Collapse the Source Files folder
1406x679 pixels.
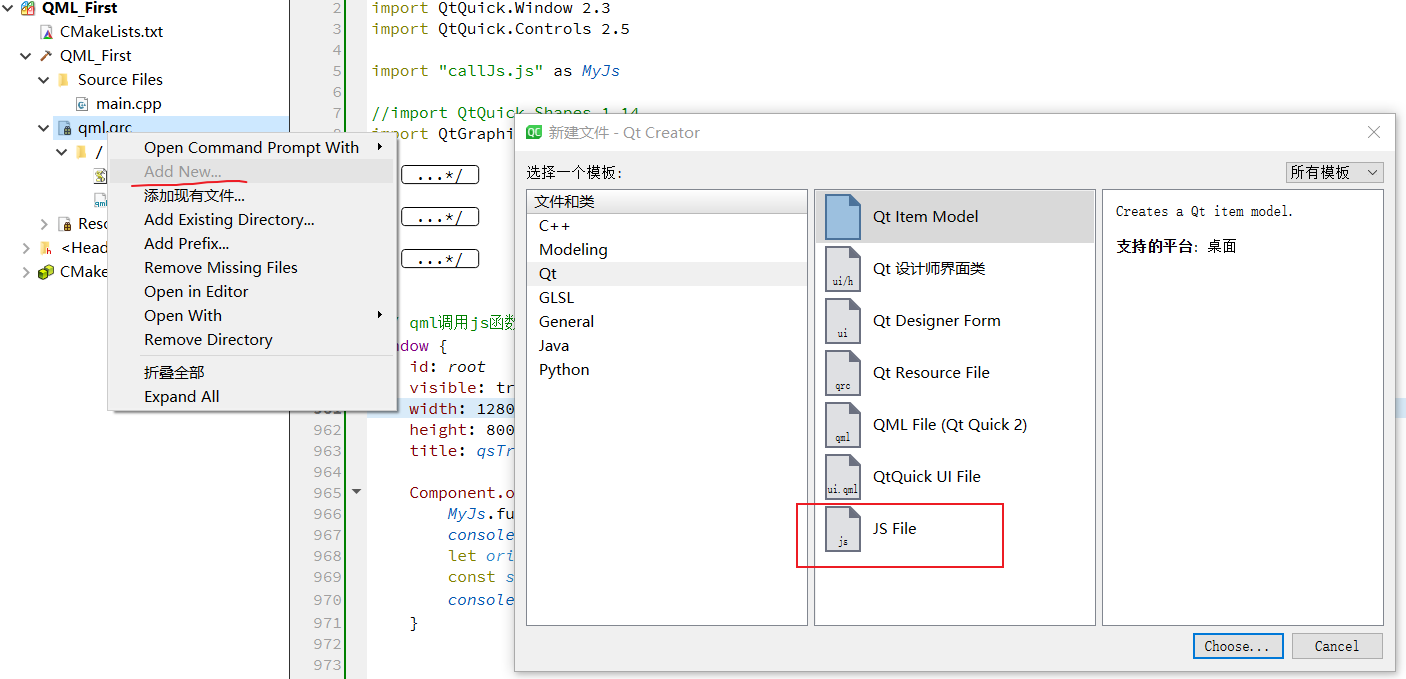click(44, 80)
